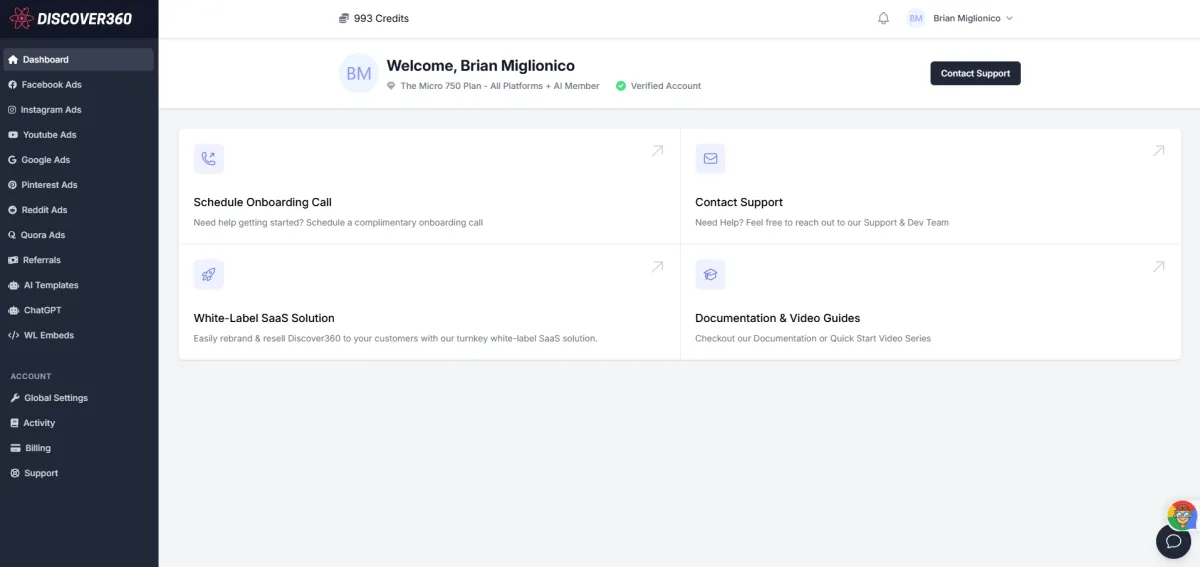1200x567 pixels.
Task: Click the phone icon for onboarding call
Action: (208, 158)
